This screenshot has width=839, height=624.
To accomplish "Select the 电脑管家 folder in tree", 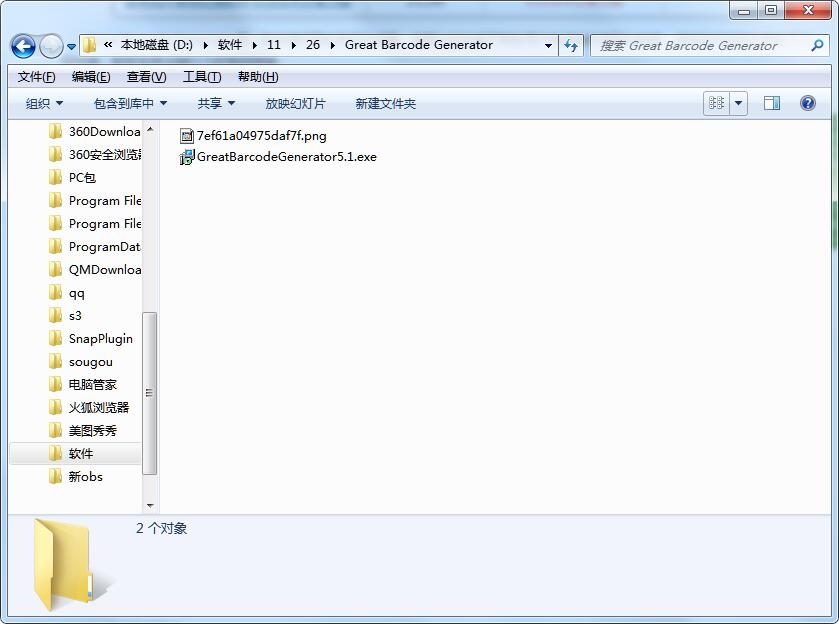I will click(x=92, y=384).
